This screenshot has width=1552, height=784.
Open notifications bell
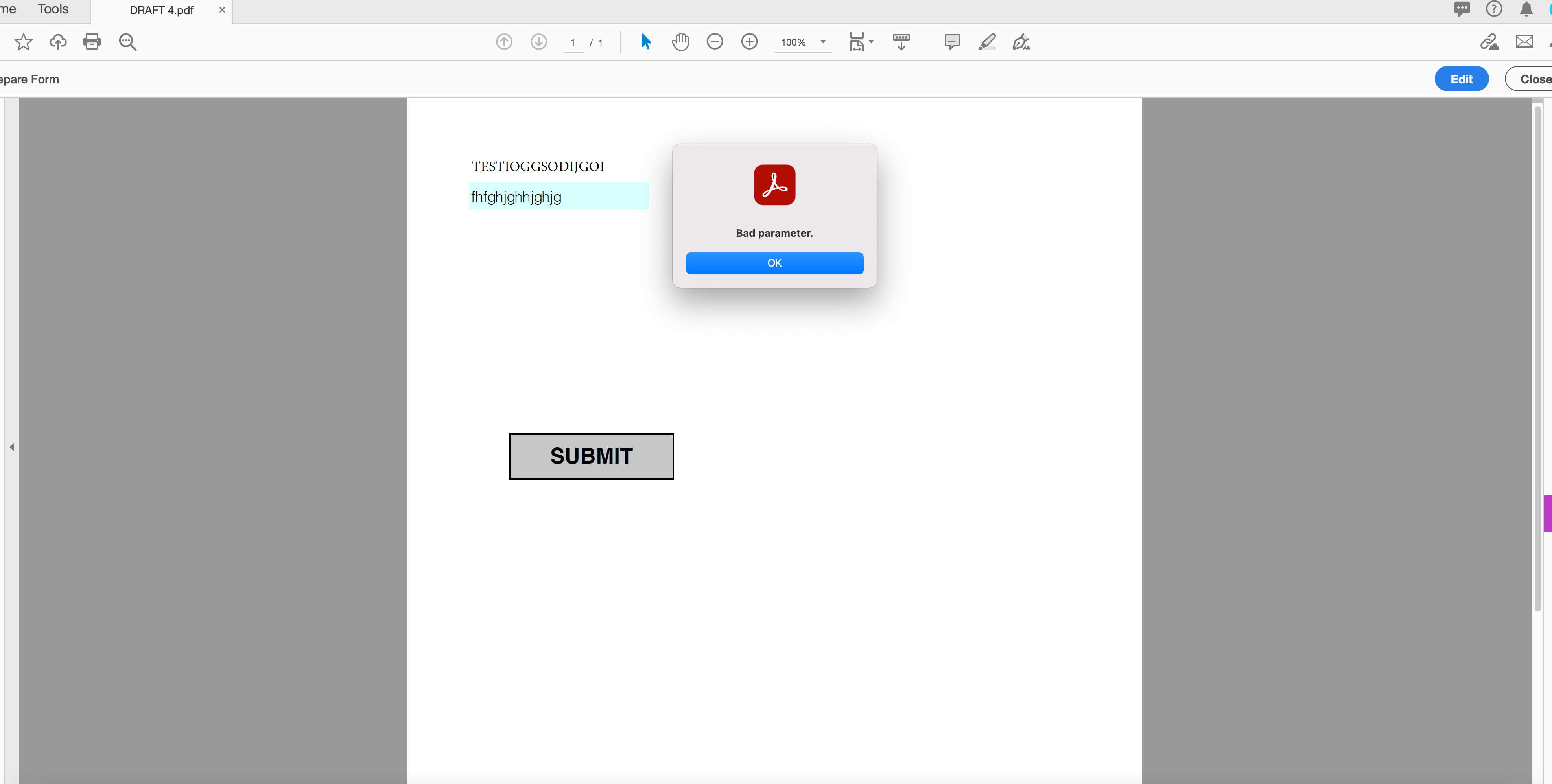point(1527,9)
